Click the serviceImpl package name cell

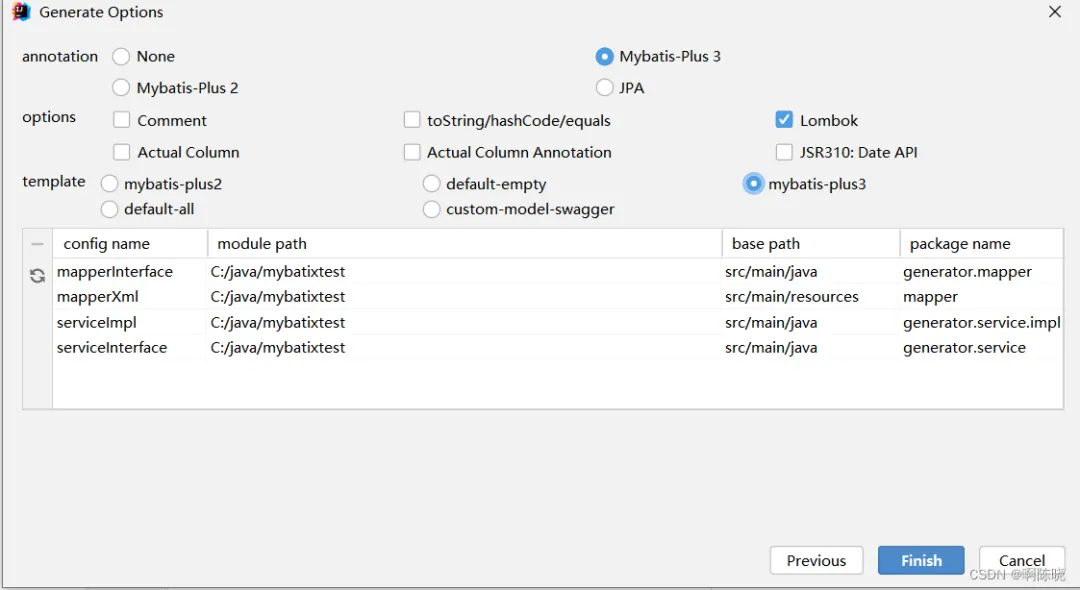(980, 322)
